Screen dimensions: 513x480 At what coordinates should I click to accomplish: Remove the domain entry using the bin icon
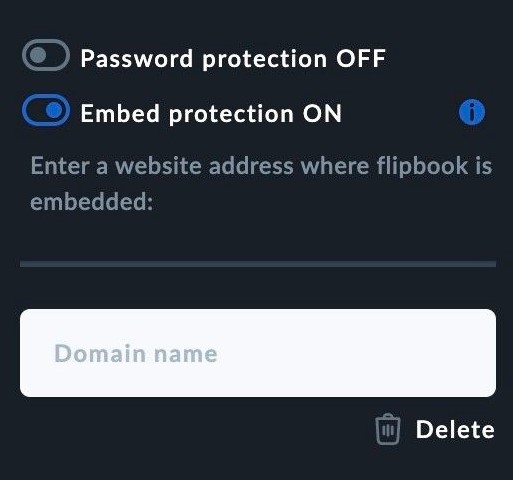[x=388, y=429]
